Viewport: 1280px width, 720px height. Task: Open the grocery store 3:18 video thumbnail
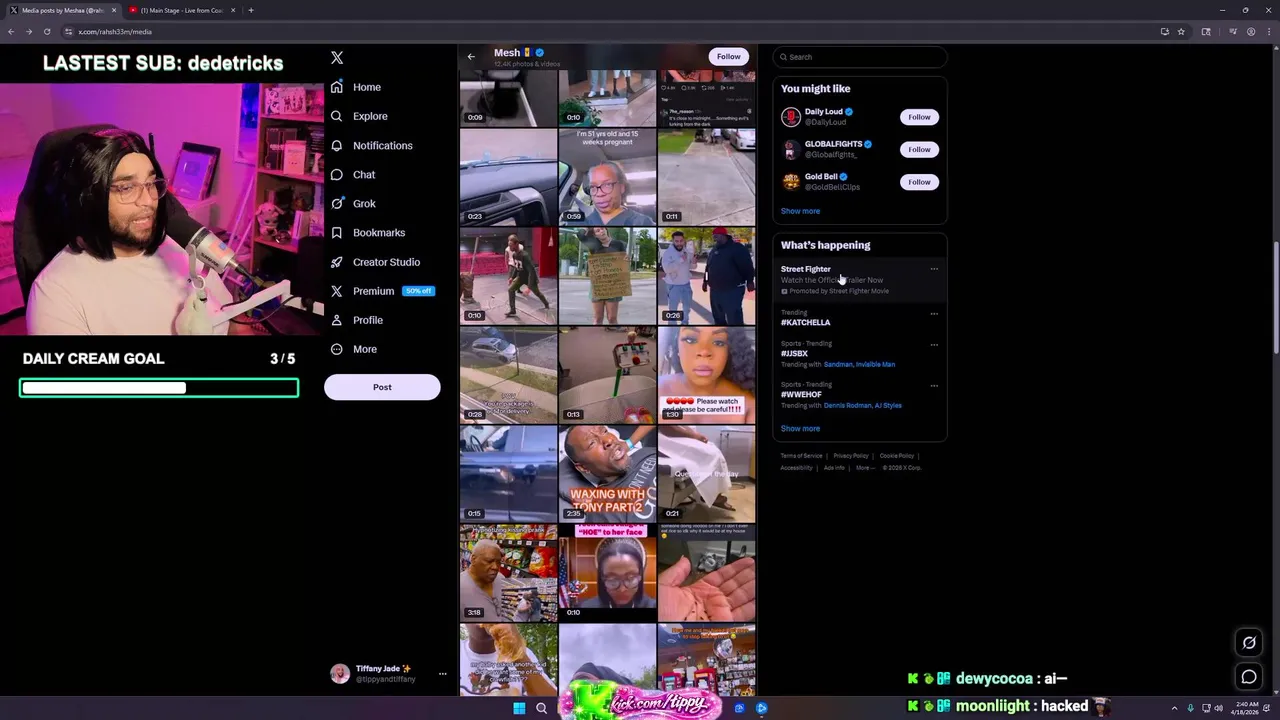[508, 572]
